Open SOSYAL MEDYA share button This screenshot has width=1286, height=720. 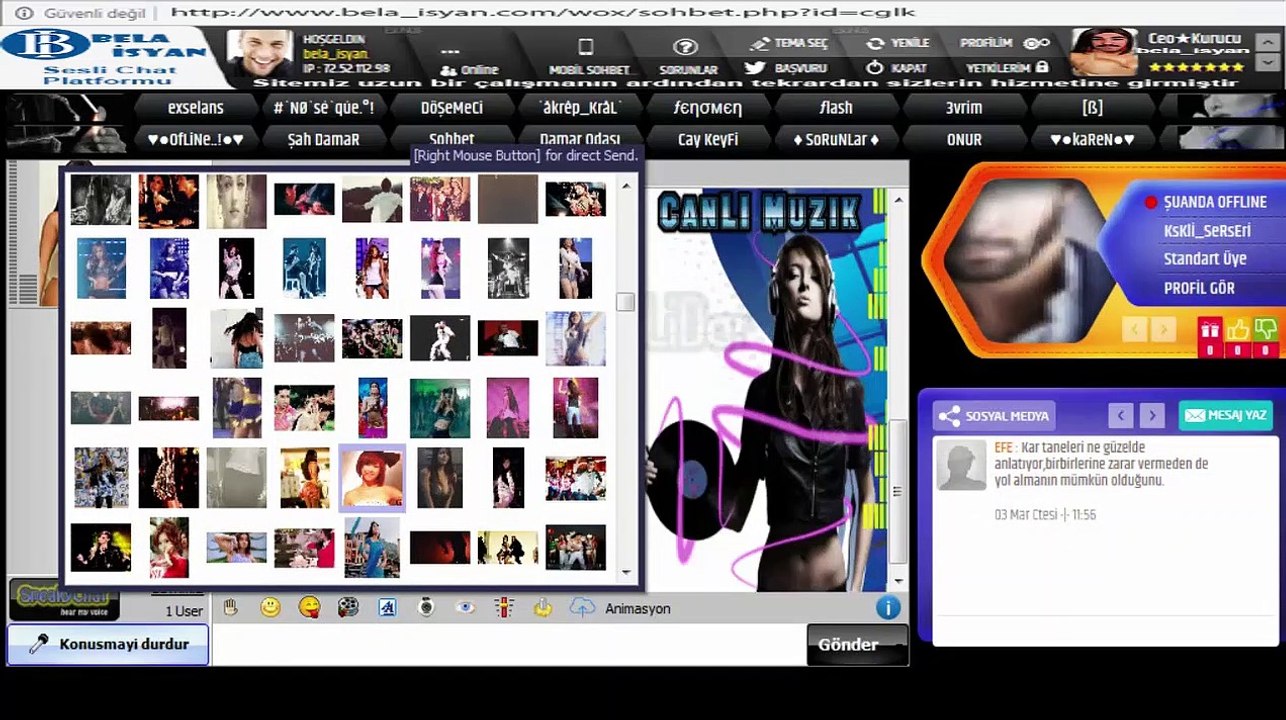coord(994,416)
